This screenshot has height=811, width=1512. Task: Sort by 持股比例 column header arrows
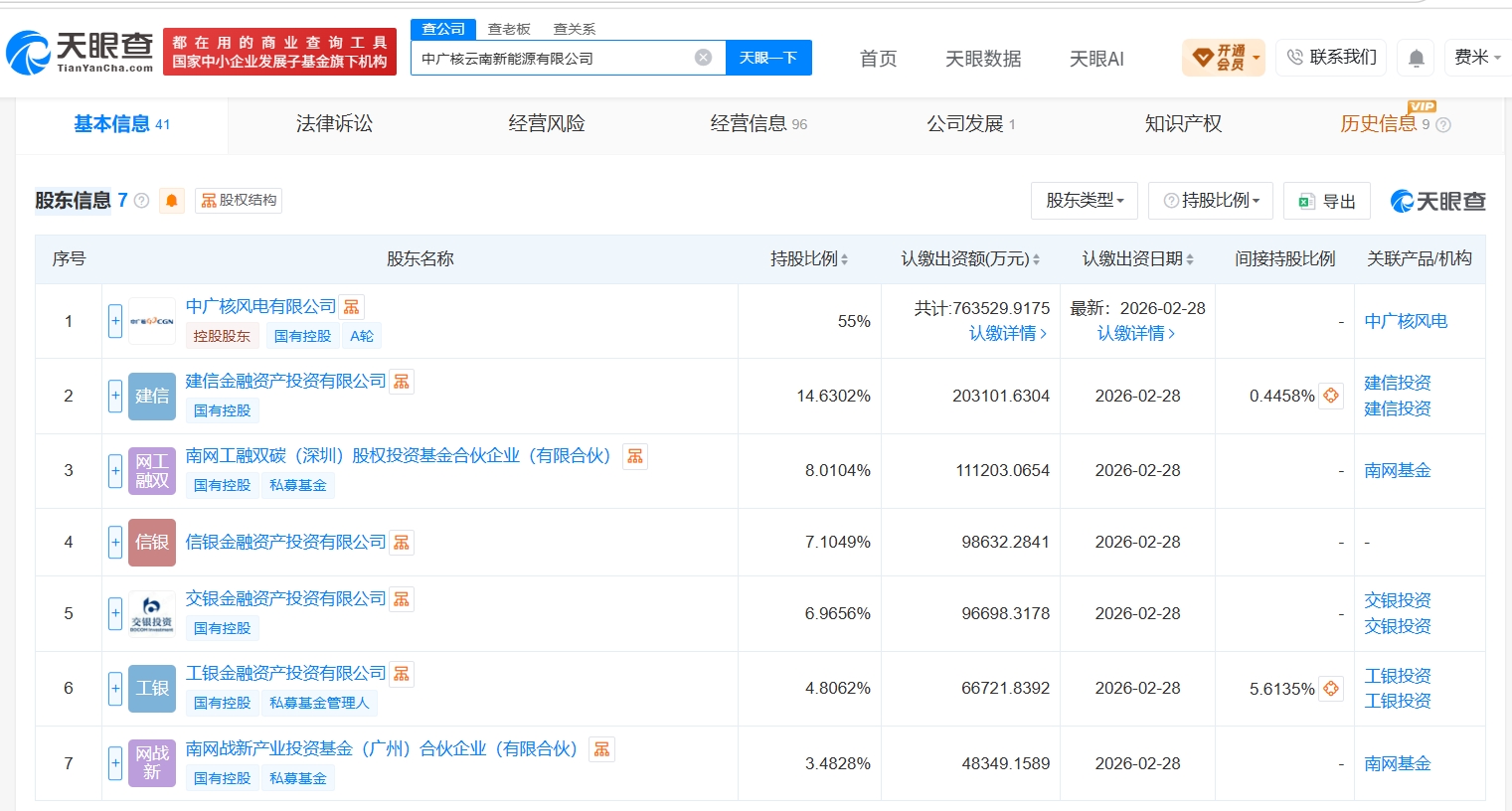tap(845, 259)
